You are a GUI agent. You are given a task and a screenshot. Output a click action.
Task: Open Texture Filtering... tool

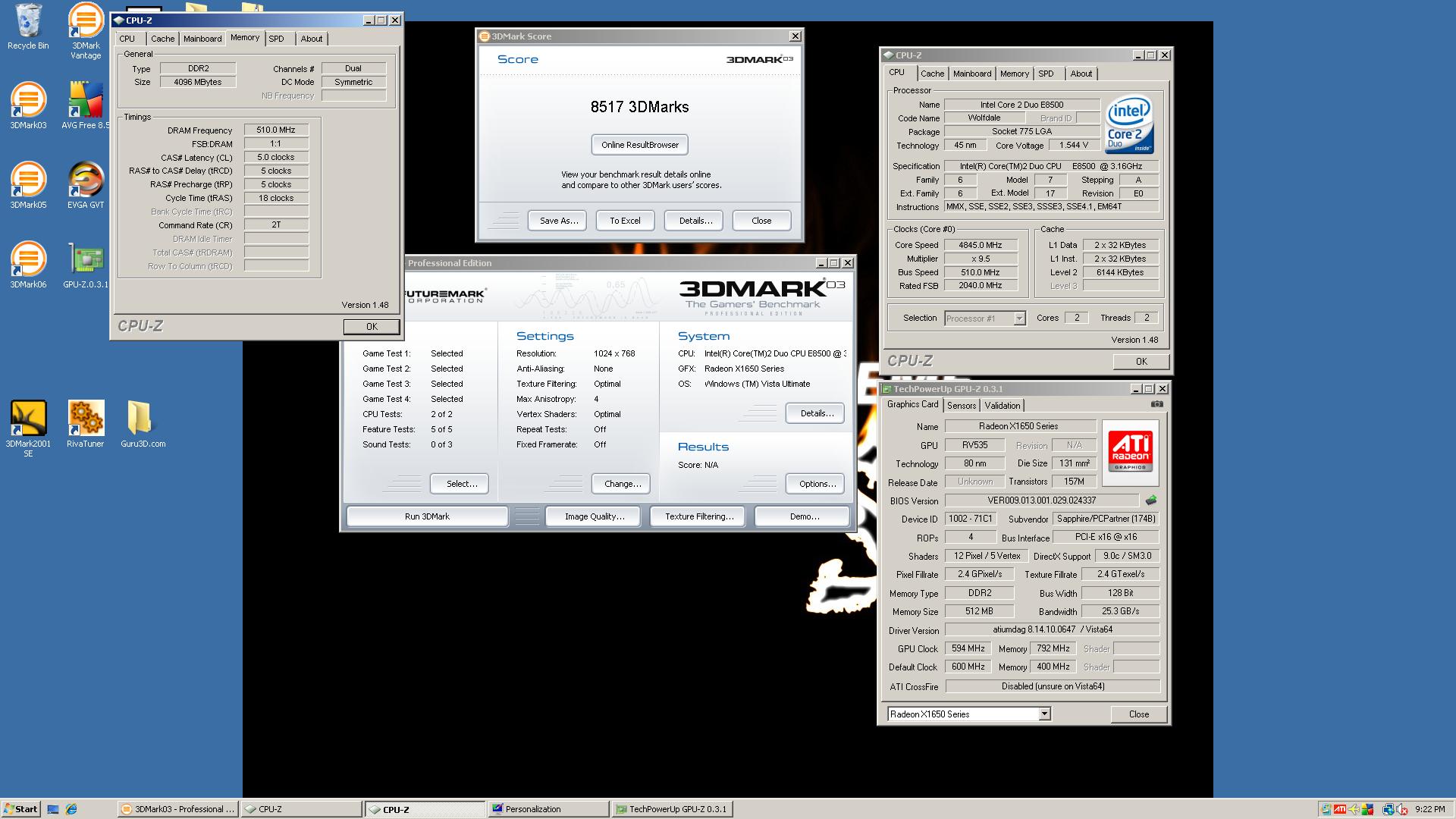(698, 516)
